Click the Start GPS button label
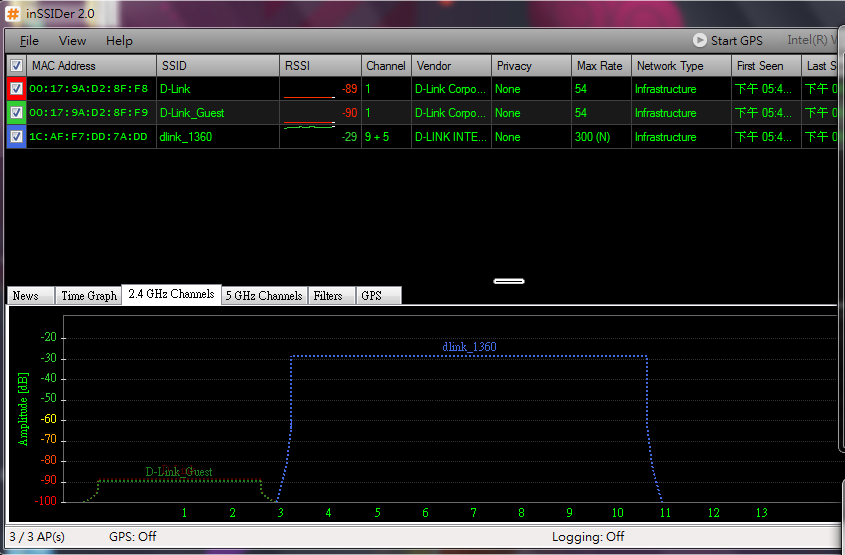The width and height of the screenshot is (845, 555). pyautogui.click(x=736, y=40)
